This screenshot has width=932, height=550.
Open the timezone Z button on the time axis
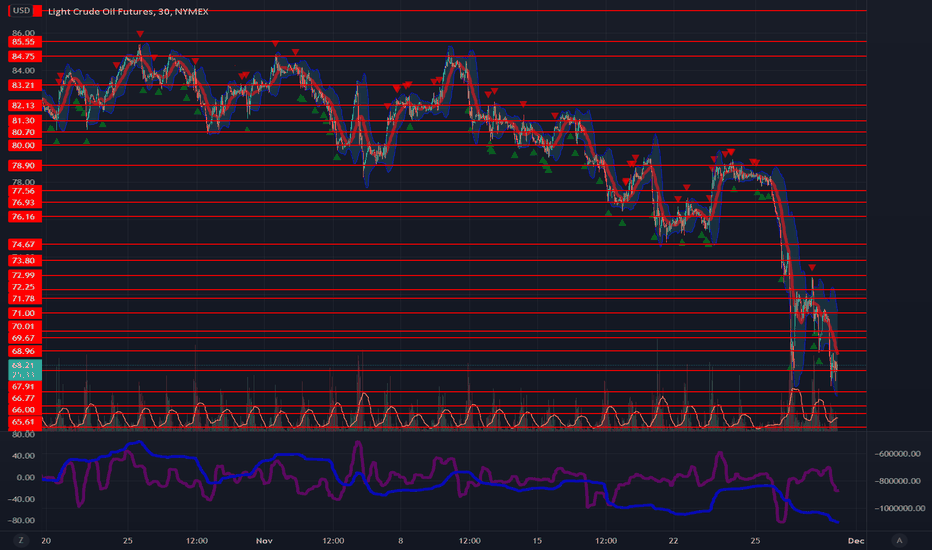click(x=21, y=540)
